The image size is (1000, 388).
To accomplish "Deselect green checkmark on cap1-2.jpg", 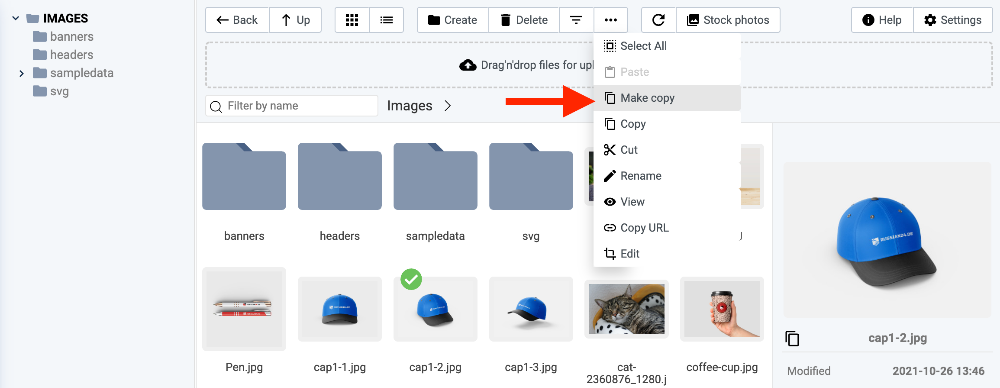I will click(411, 280).
